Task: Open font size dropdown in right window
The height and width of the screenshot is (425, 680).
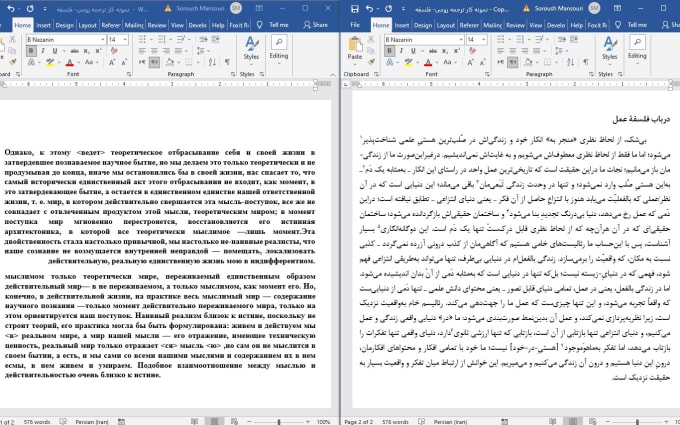Action: tap(484, 39)
